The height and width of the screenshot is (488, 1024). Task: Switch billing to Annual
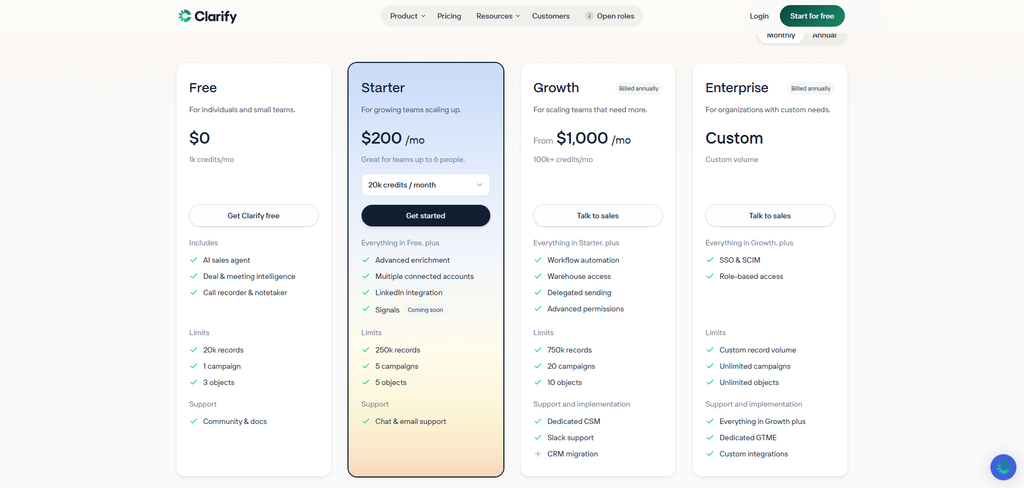[x=824, y=35]
